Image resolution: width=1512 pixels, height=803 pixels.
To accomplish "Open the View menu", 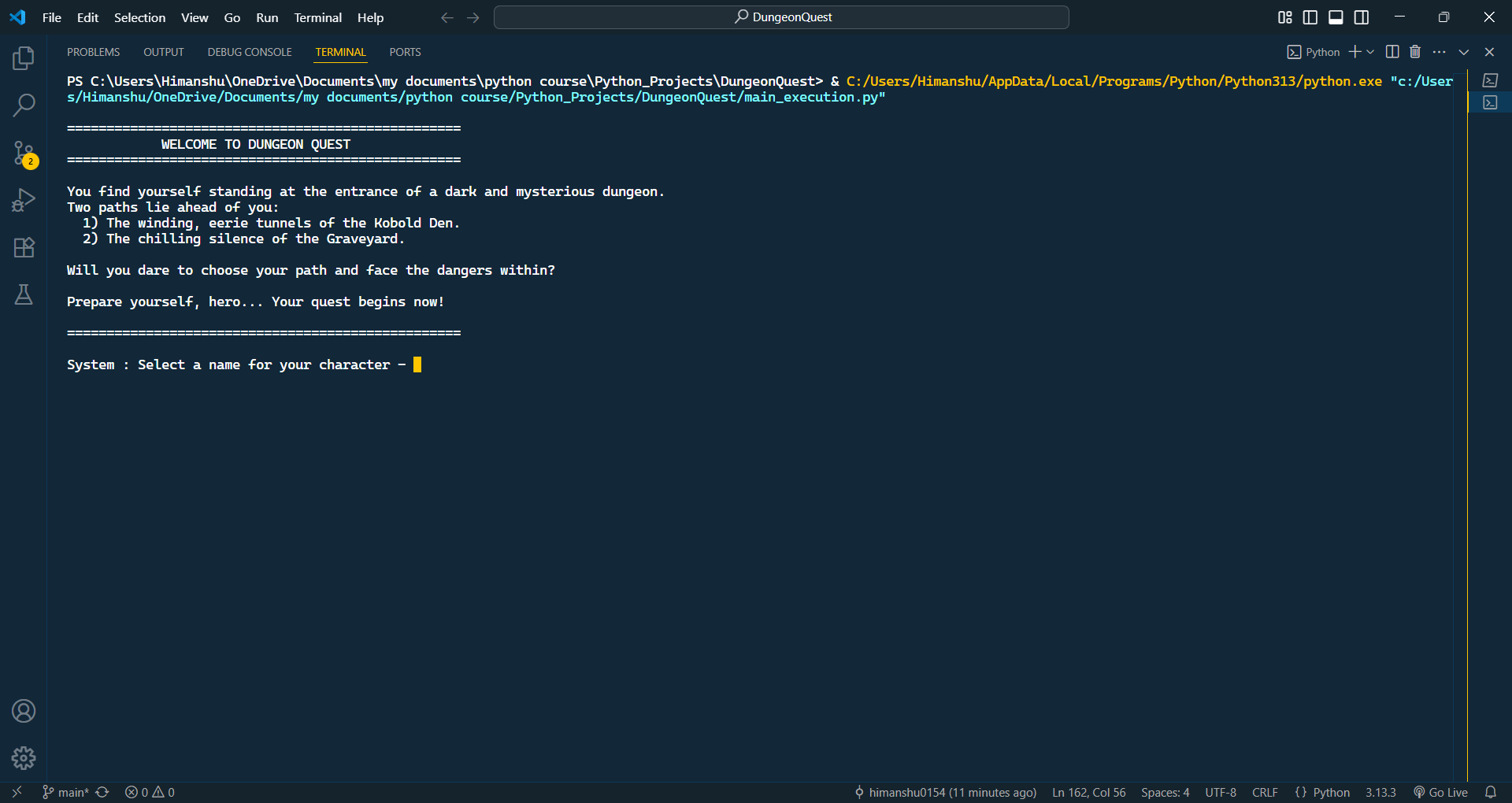I will tap(195, 17).
